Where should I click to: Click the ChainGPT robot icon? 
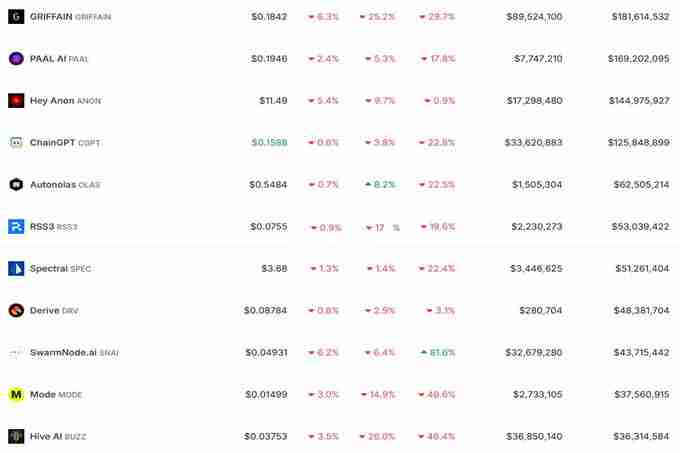[16, 143]
